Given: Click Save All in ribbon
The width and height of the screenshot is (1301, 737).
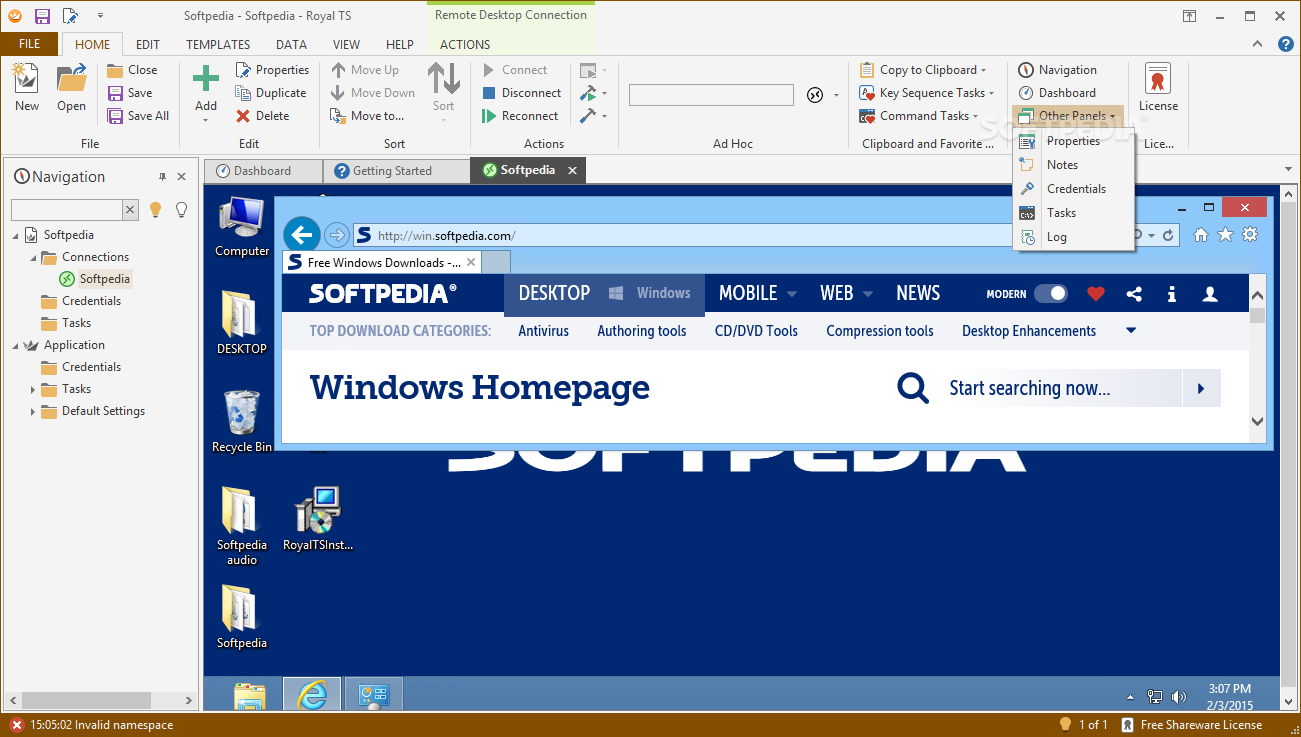Looking at the screenshot, I should (x=138, y=116).
